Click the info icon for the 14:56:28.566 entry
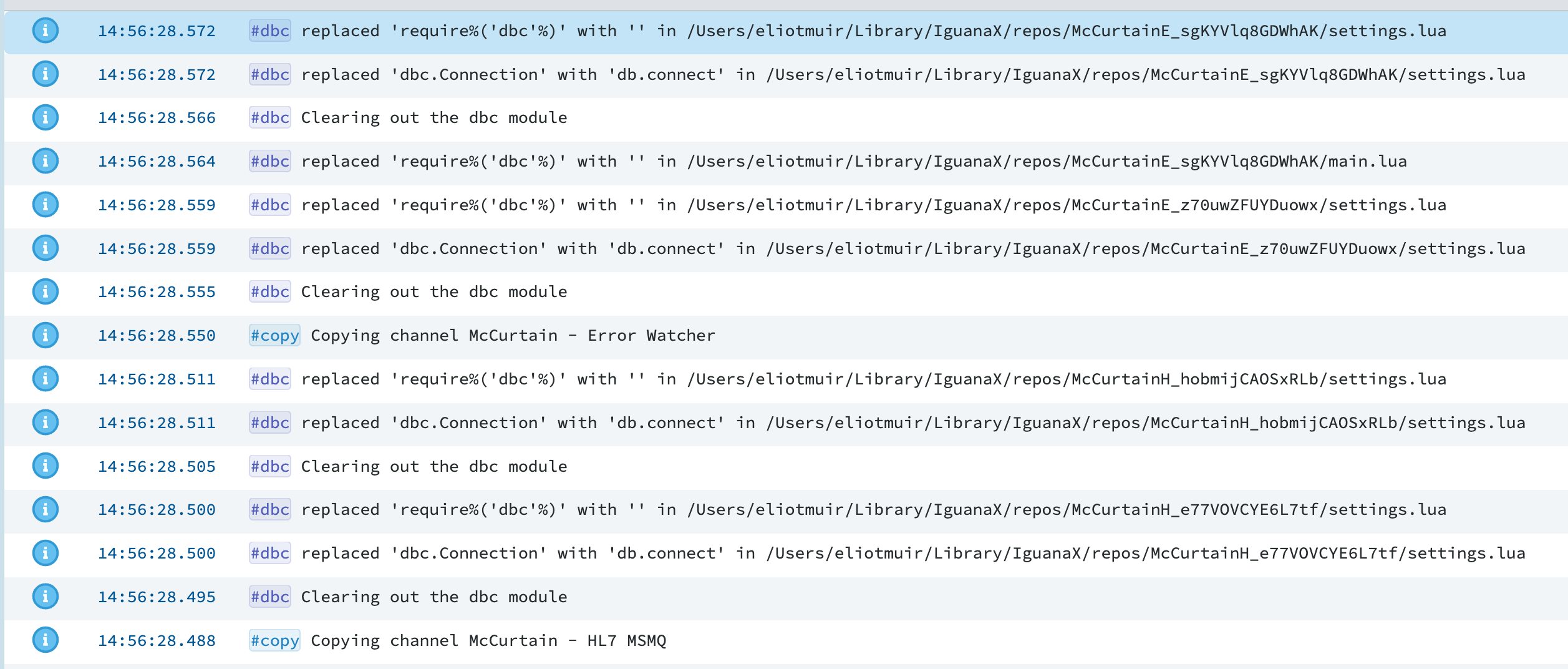Viewport: 1568px width, 669px height. click(x=46, y=117)
